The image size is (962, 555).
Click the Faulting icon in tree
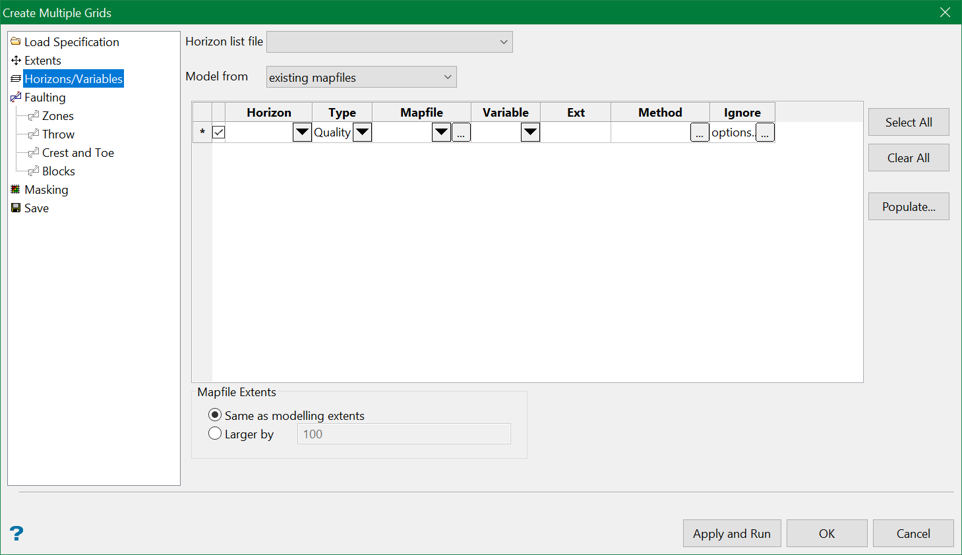tap(16, 97)
